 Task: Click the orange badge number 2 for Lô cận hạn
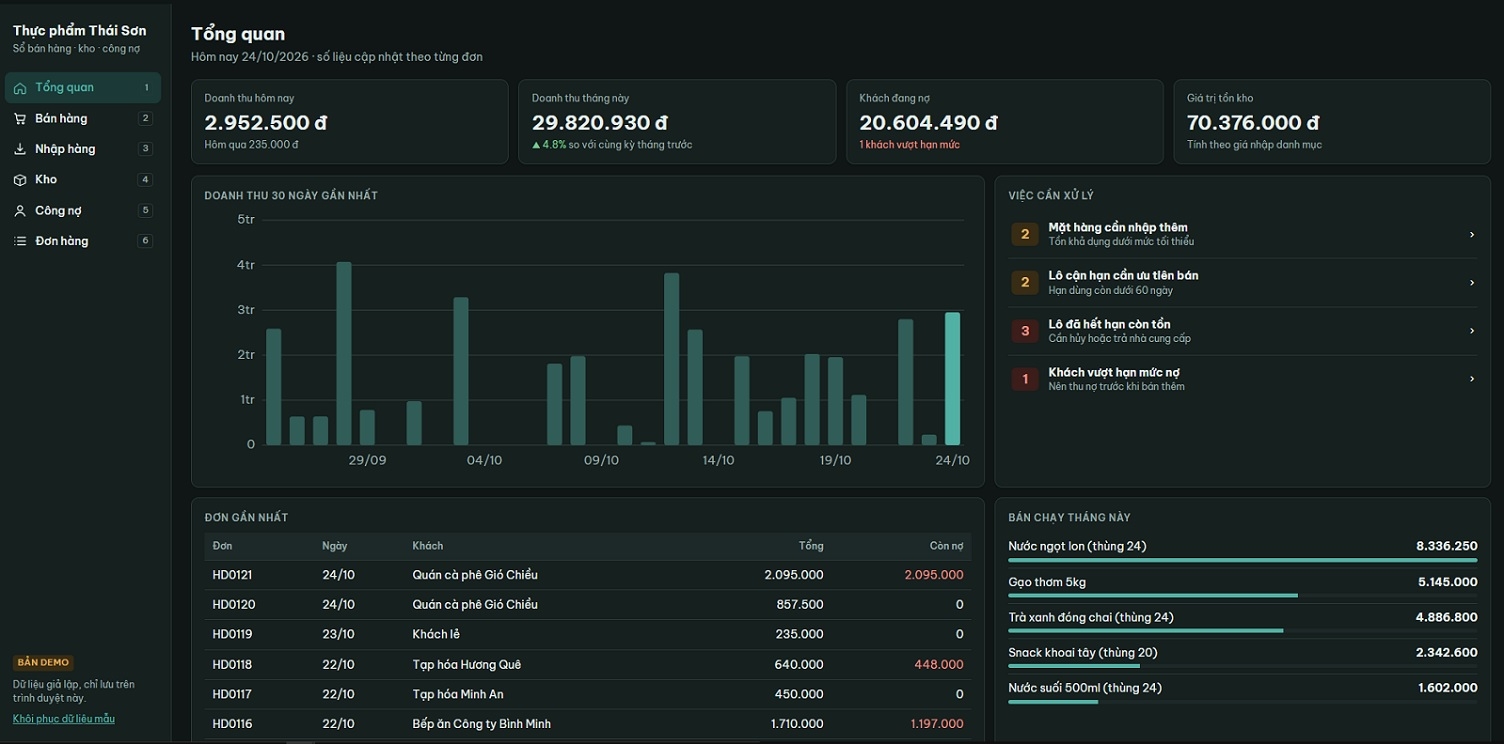(x=1025, y=283)
